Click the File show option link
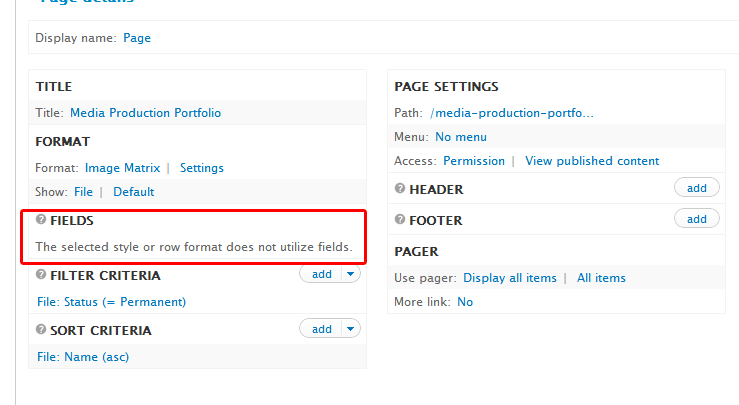739x405 pixels. click(83, 191)
